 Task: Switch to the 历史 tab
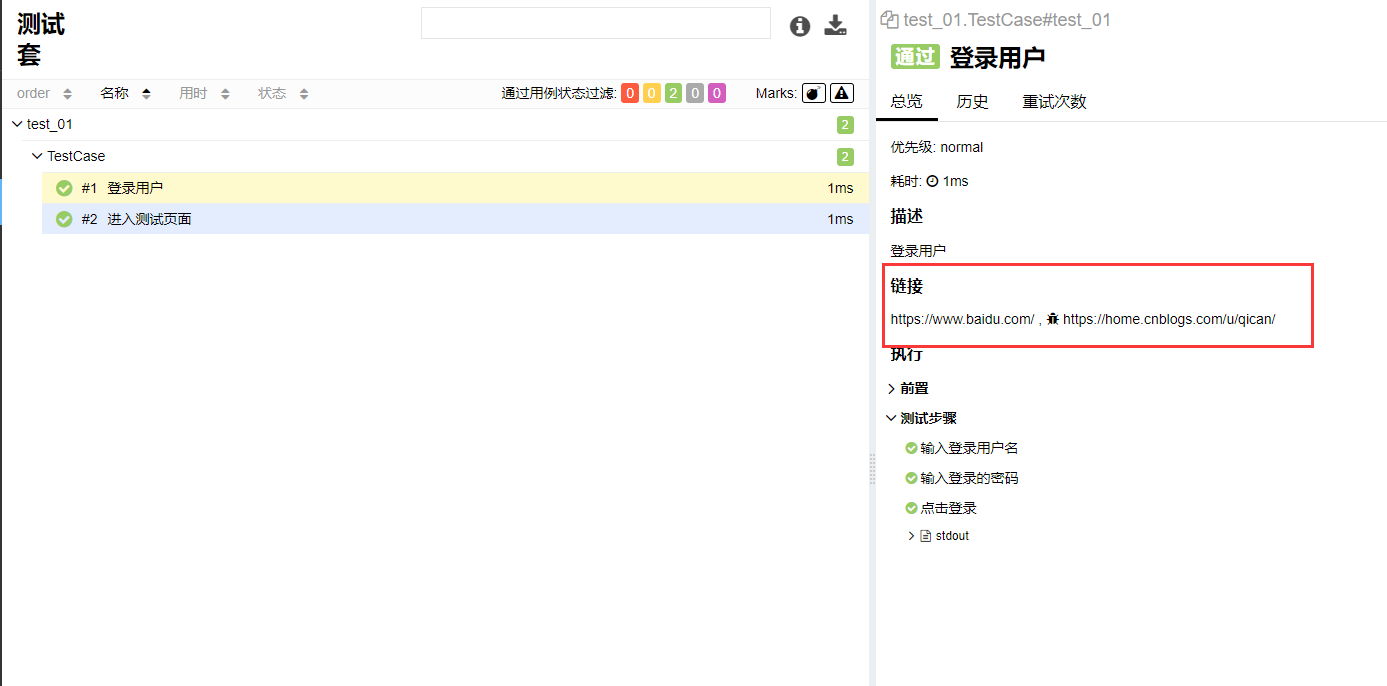point(972,102)
